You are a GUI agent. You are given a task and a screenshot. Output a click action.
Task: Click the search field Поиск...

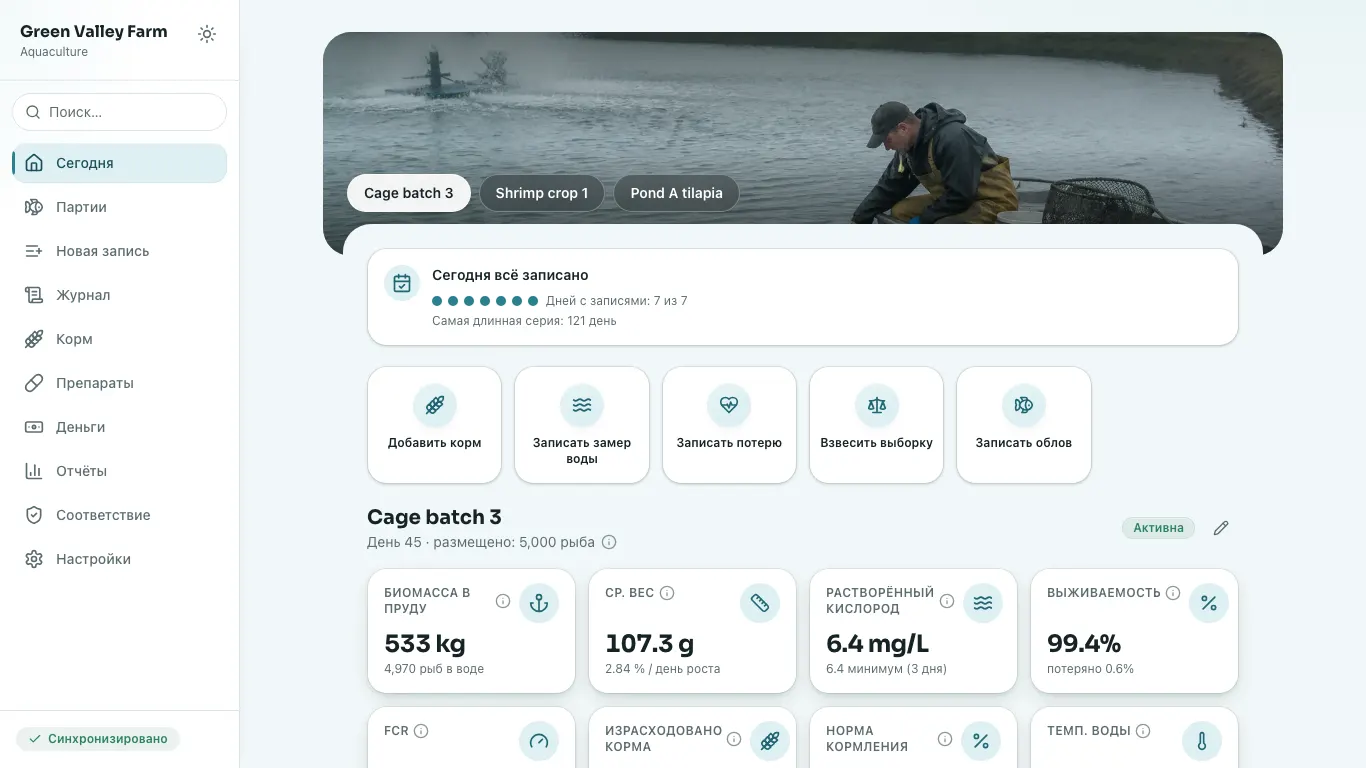(120, 112)
